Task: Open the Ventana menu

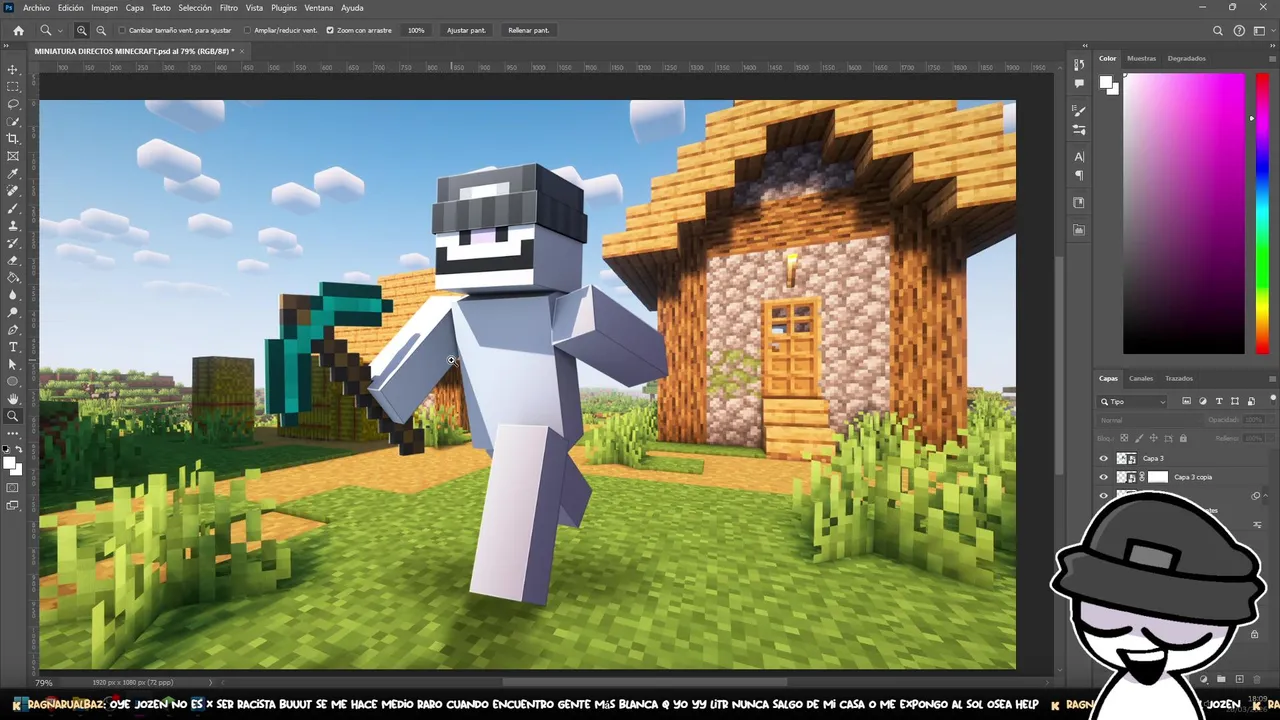Action: coord(318,7)
